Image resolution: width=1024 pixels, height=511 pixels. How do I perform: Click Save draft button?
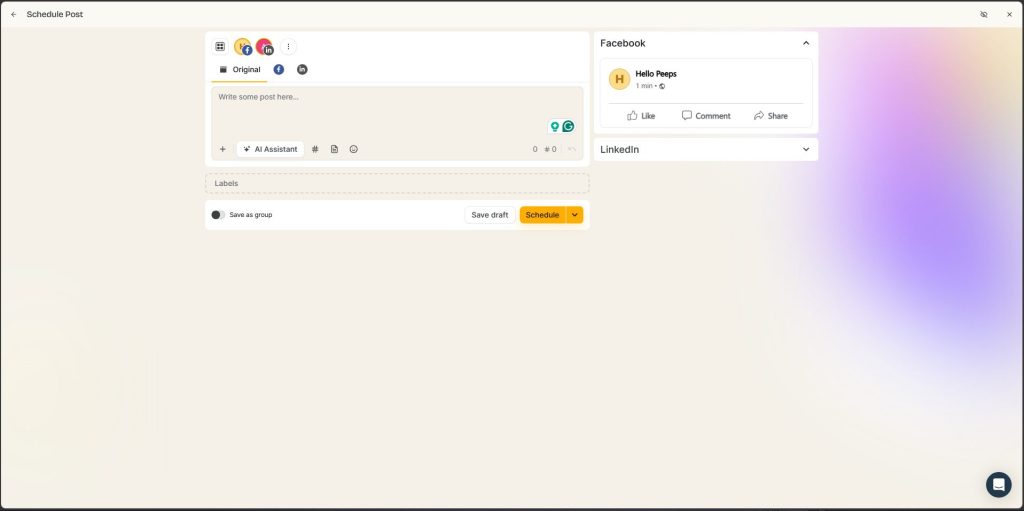490,215
